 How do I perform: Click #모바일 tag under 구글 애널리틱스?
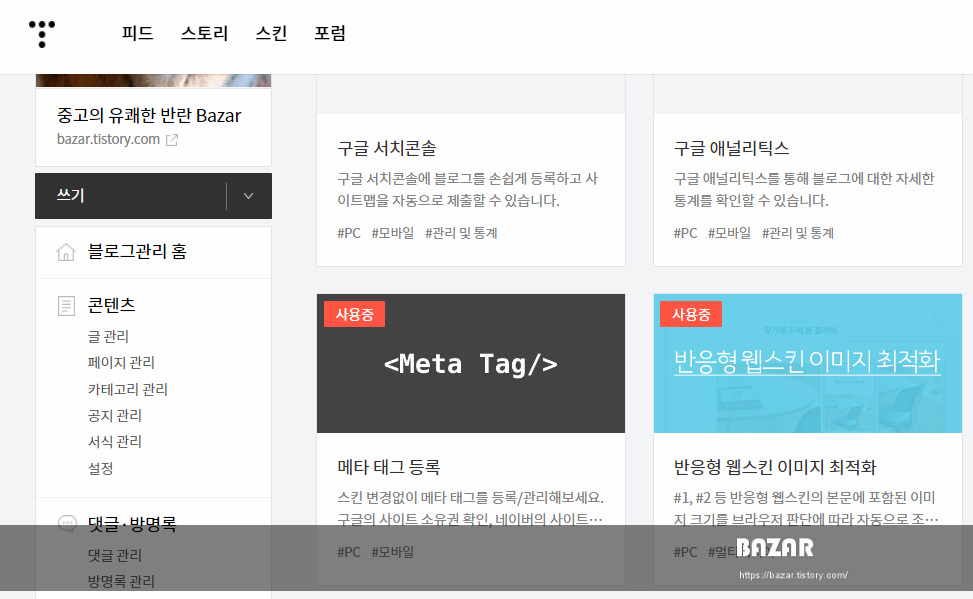pos(730,233)
